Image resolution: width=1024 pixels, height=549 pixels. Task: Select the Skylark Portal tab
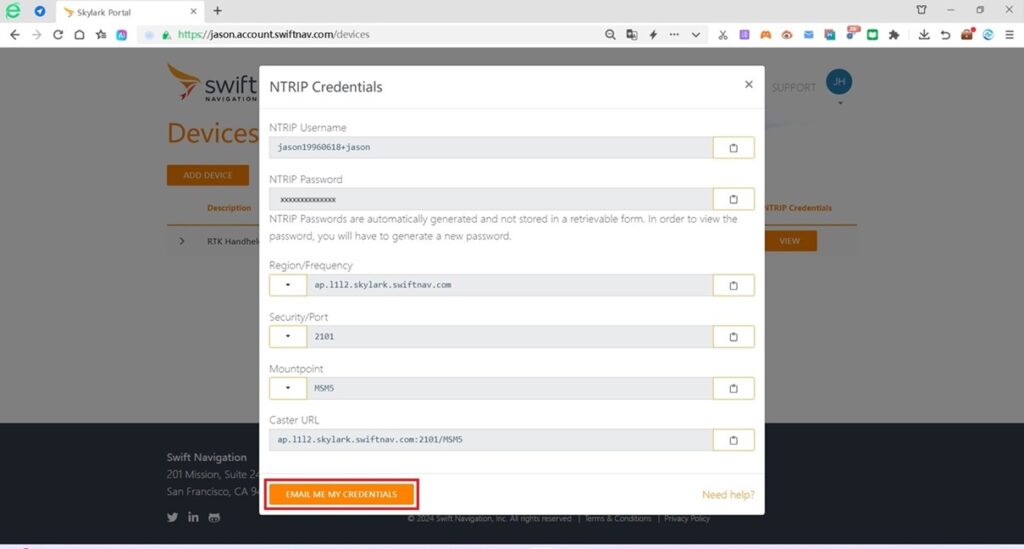130,12
